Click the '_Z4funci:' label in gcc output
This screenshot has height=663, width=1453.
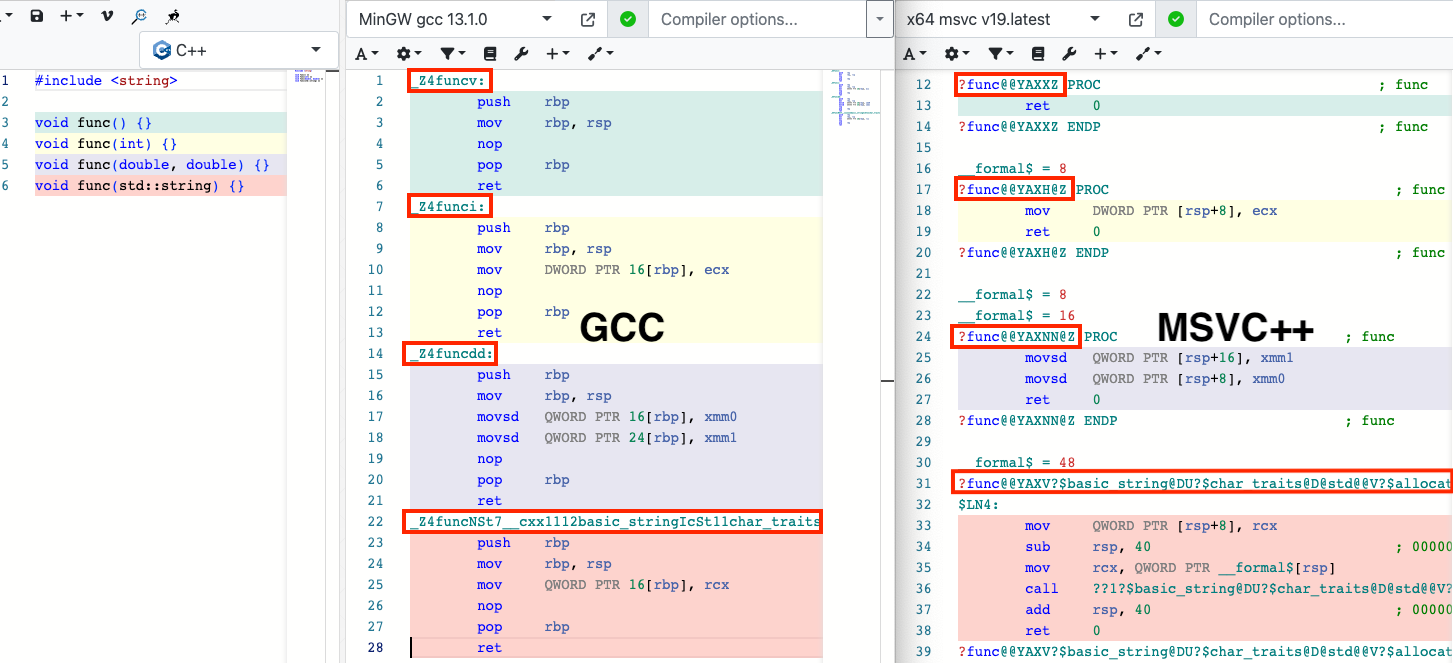[448, 207]
